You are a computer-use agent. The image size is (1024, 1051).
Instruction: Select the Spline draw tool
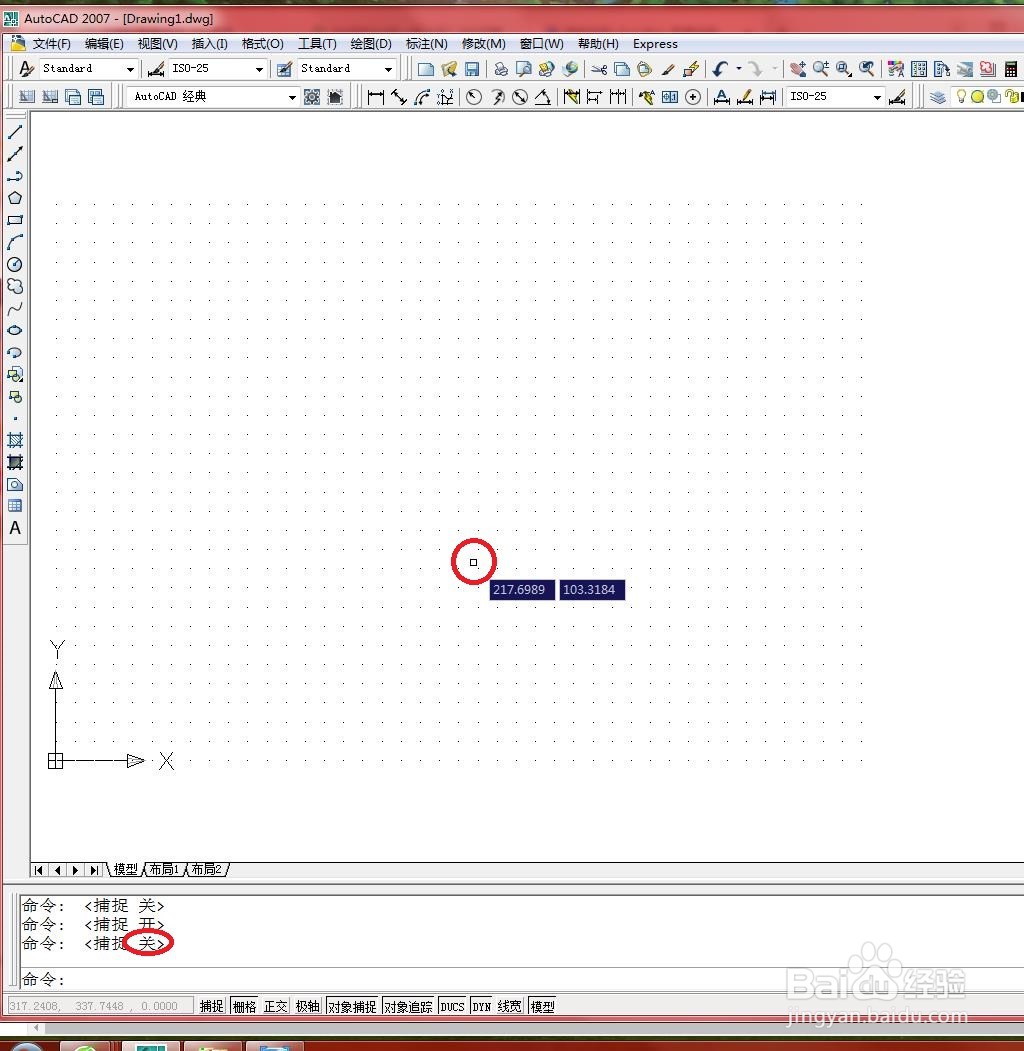(x=15, y=308)
